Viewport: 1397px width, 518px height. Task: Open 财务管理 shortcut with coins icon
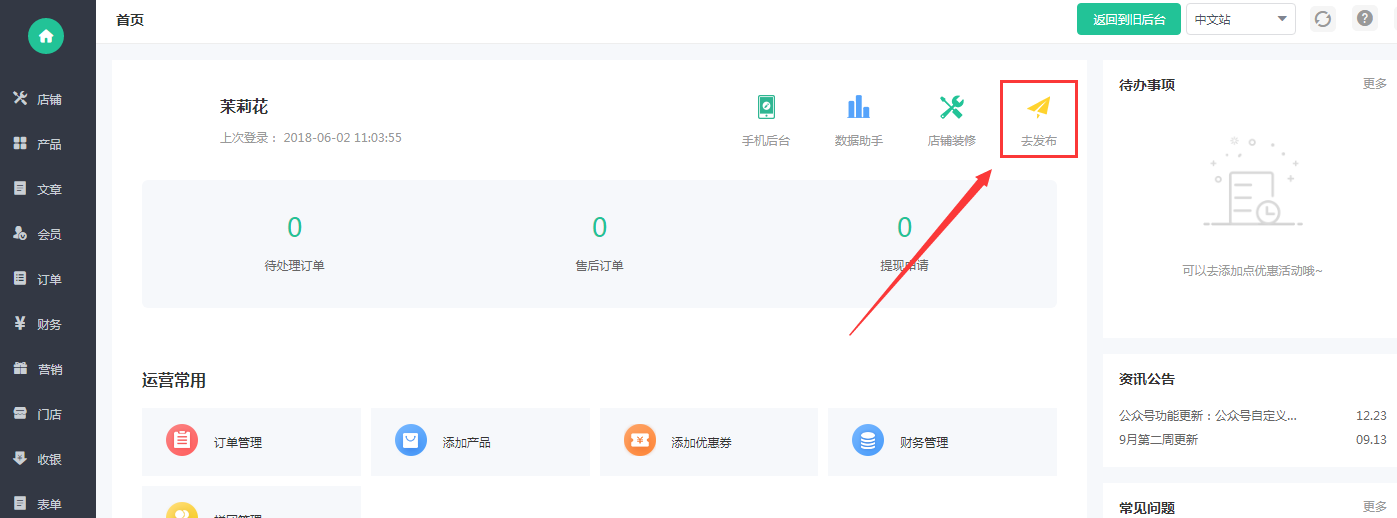tap(942, 441)
